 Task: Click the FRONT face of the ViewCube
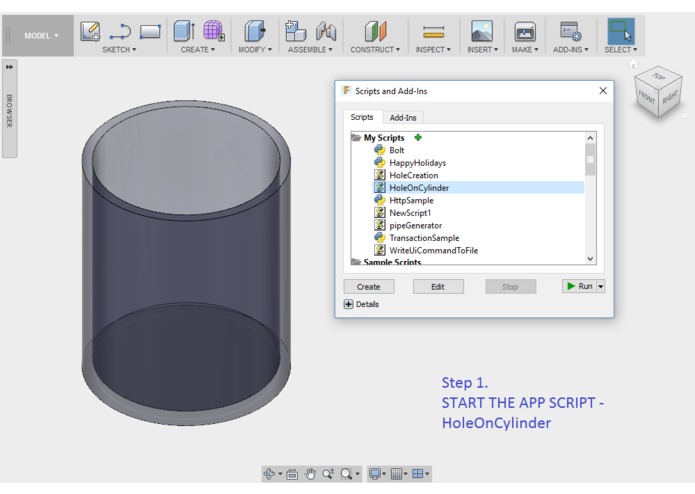(647, 96)
